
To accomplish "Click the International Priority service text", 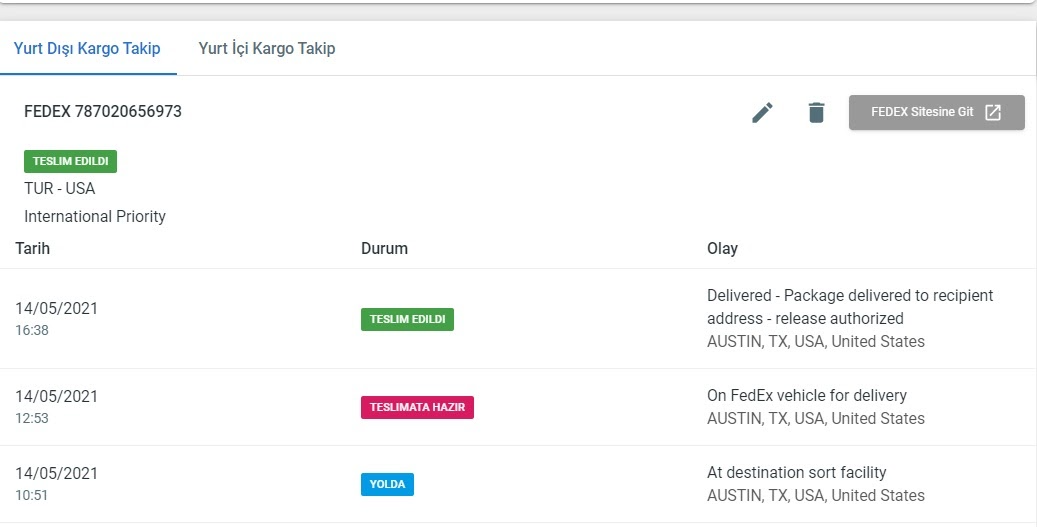I will tap(95, 216).
